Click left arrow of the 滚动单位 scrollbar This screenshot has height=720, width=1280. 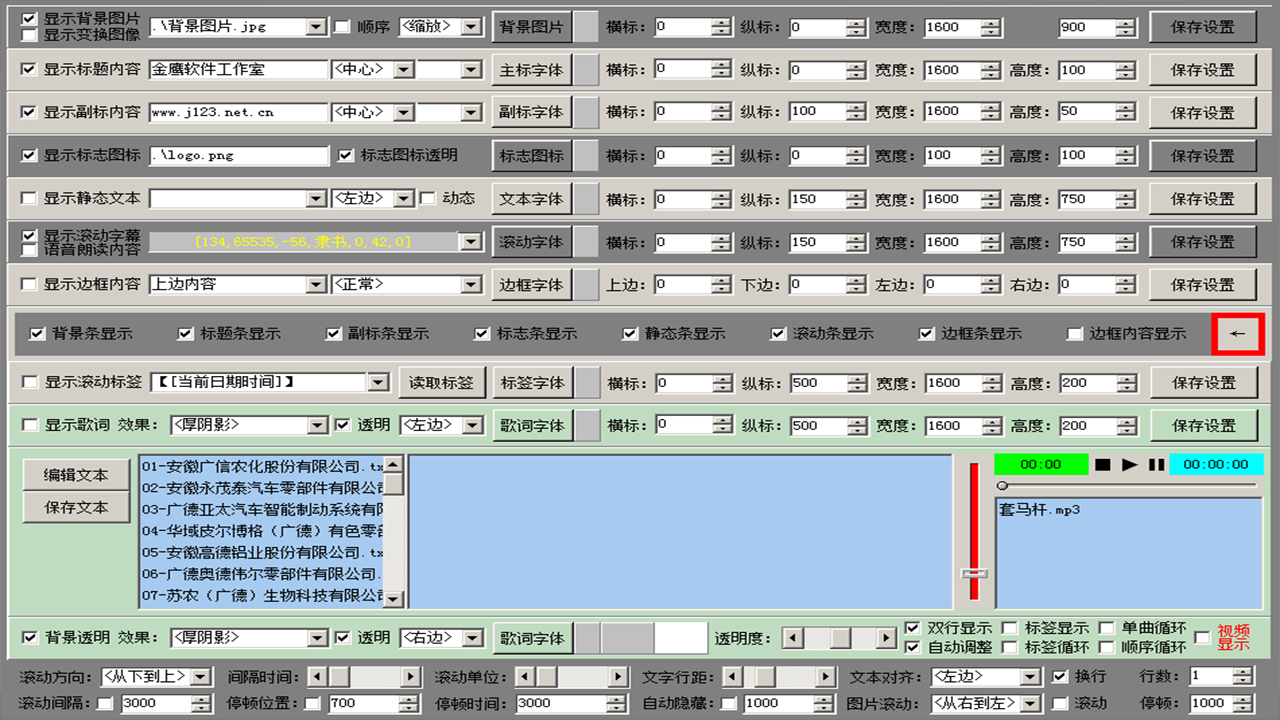[523, 677]
